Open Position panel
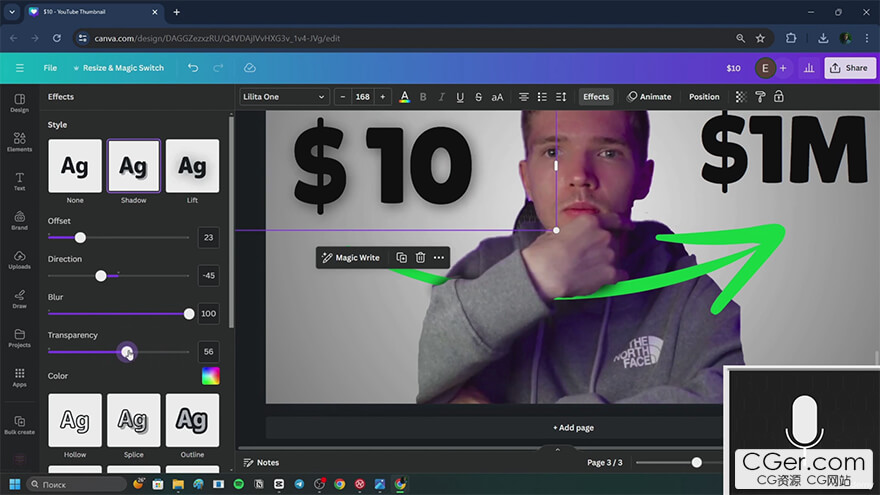 pos(704,97)
